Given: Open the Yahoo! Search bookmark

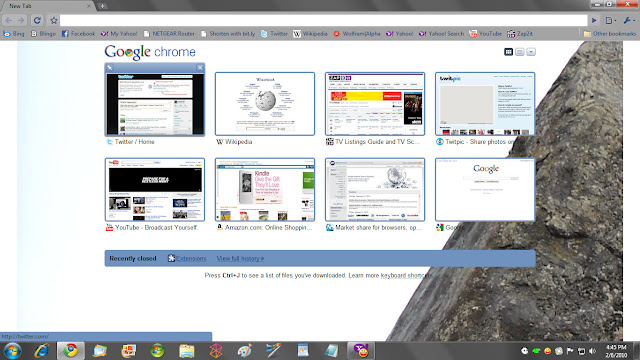Looking at the screenshot, I should (x=441, y=33).
